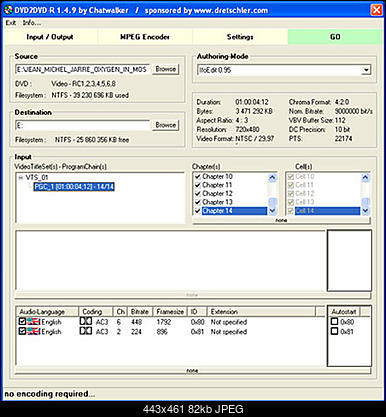Click the 'none' button under subtitle panel
This screenshot has width=386, height=417.
pos(192,295)
